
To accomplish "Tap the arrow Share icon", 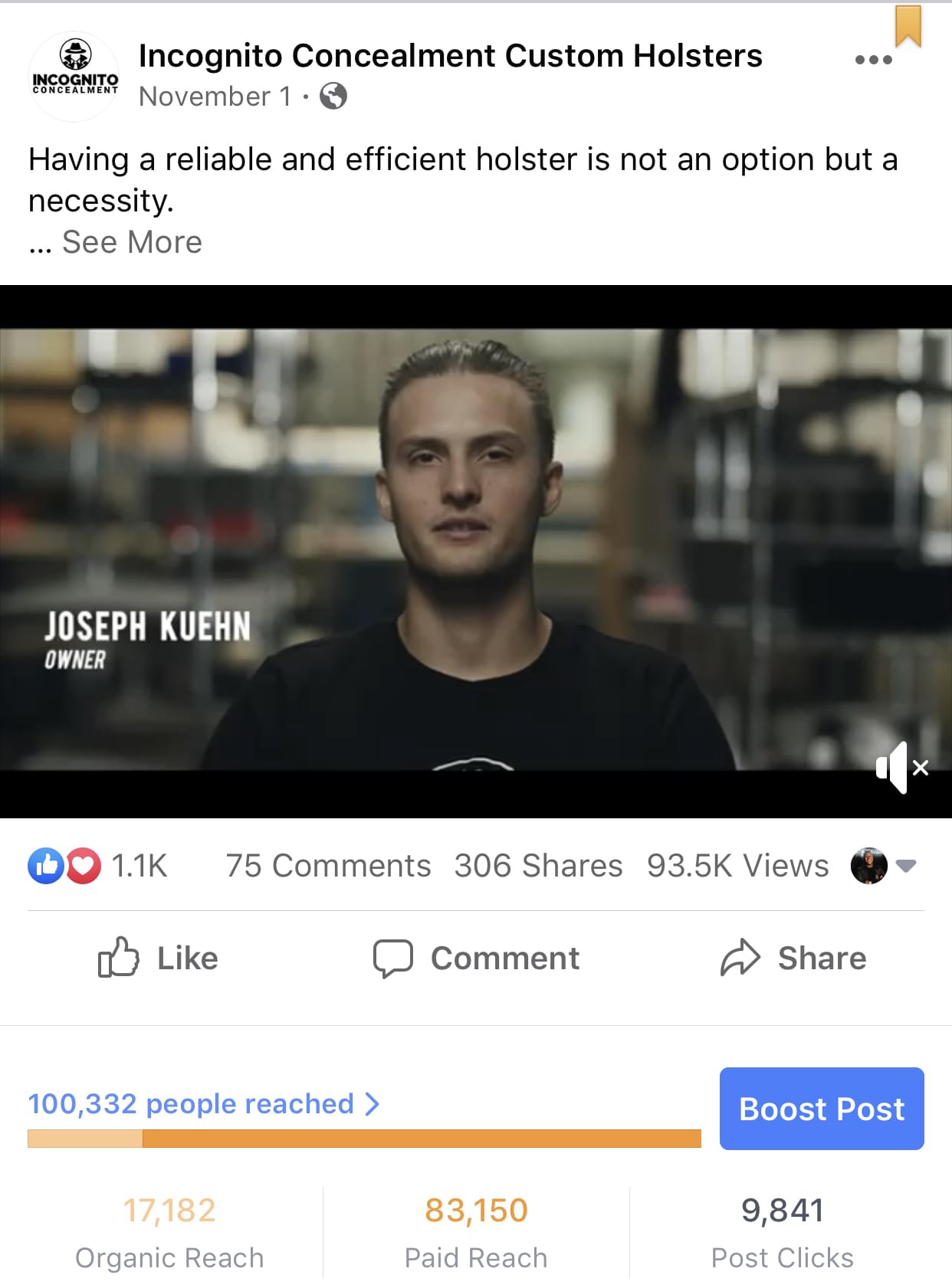I will tap(740, 957).
